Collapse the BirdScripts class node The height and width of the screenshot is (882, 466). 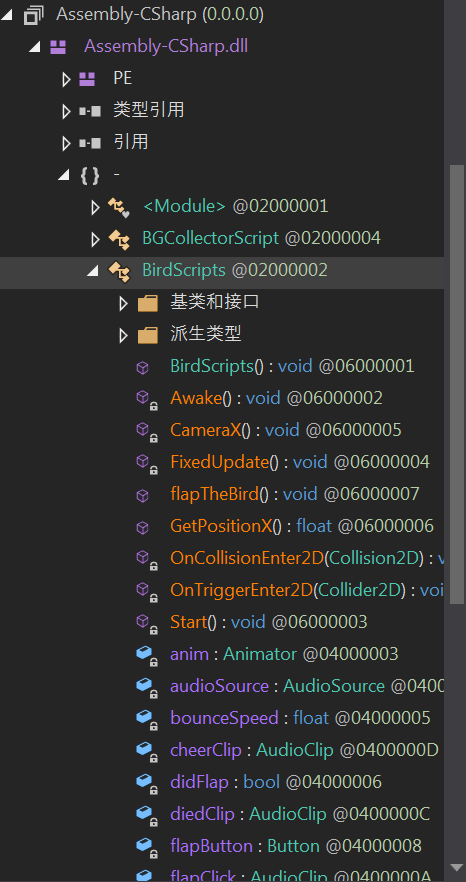coord(92,272)
